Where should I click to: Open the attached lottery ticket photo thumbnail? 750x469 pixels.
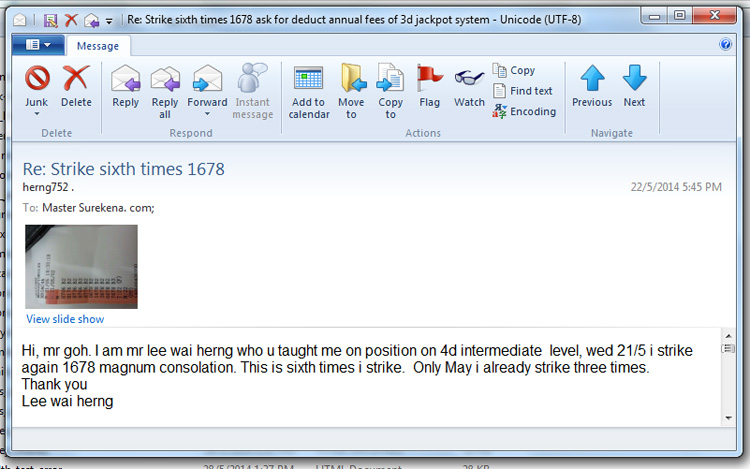[x=81, y=266]
